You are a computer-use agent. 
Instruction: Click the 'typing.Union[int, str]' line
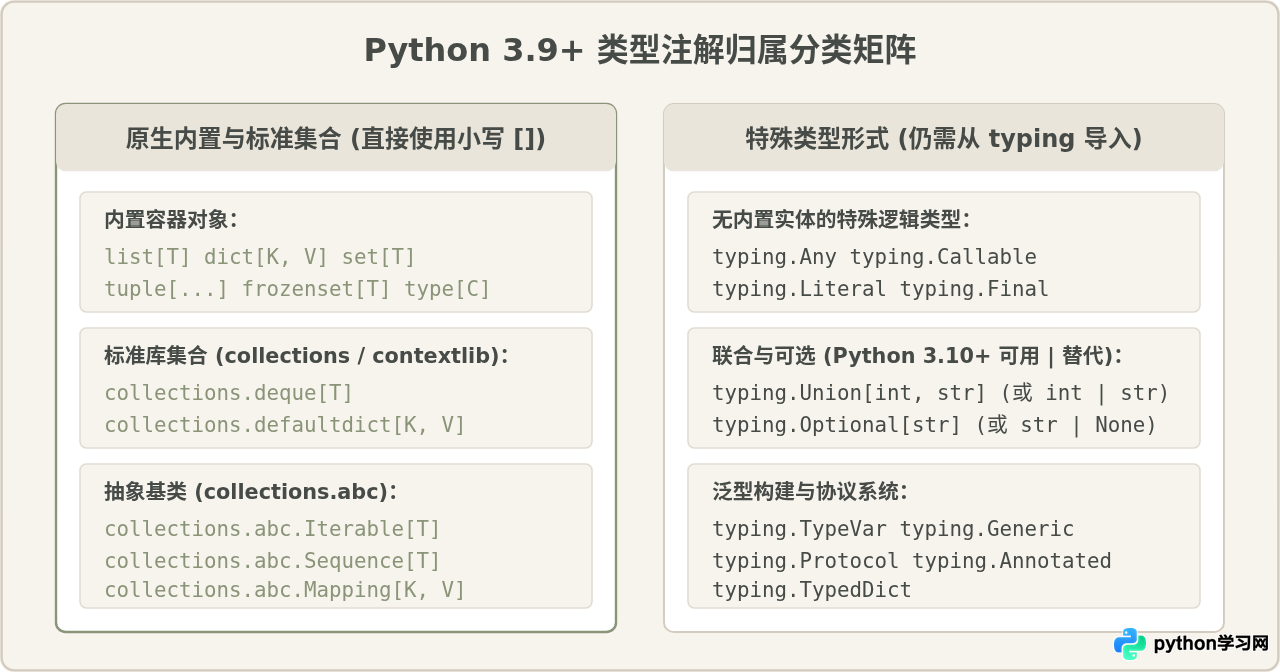point(941,393)
